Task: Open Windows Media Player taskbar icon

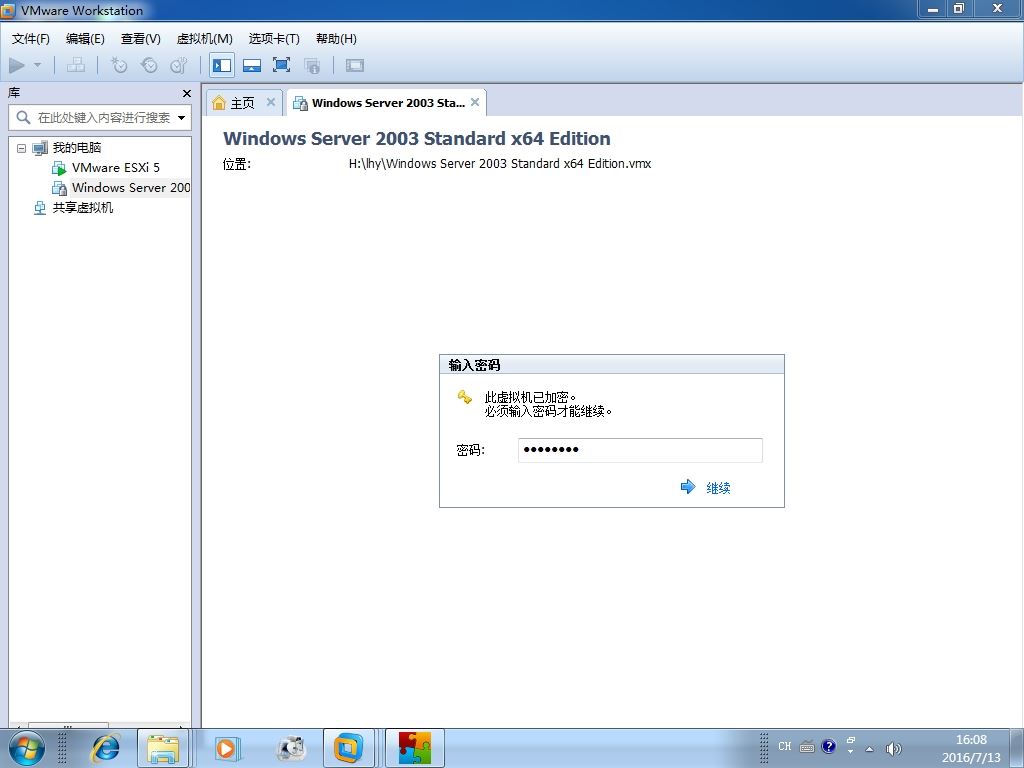Action: point(227,748)
